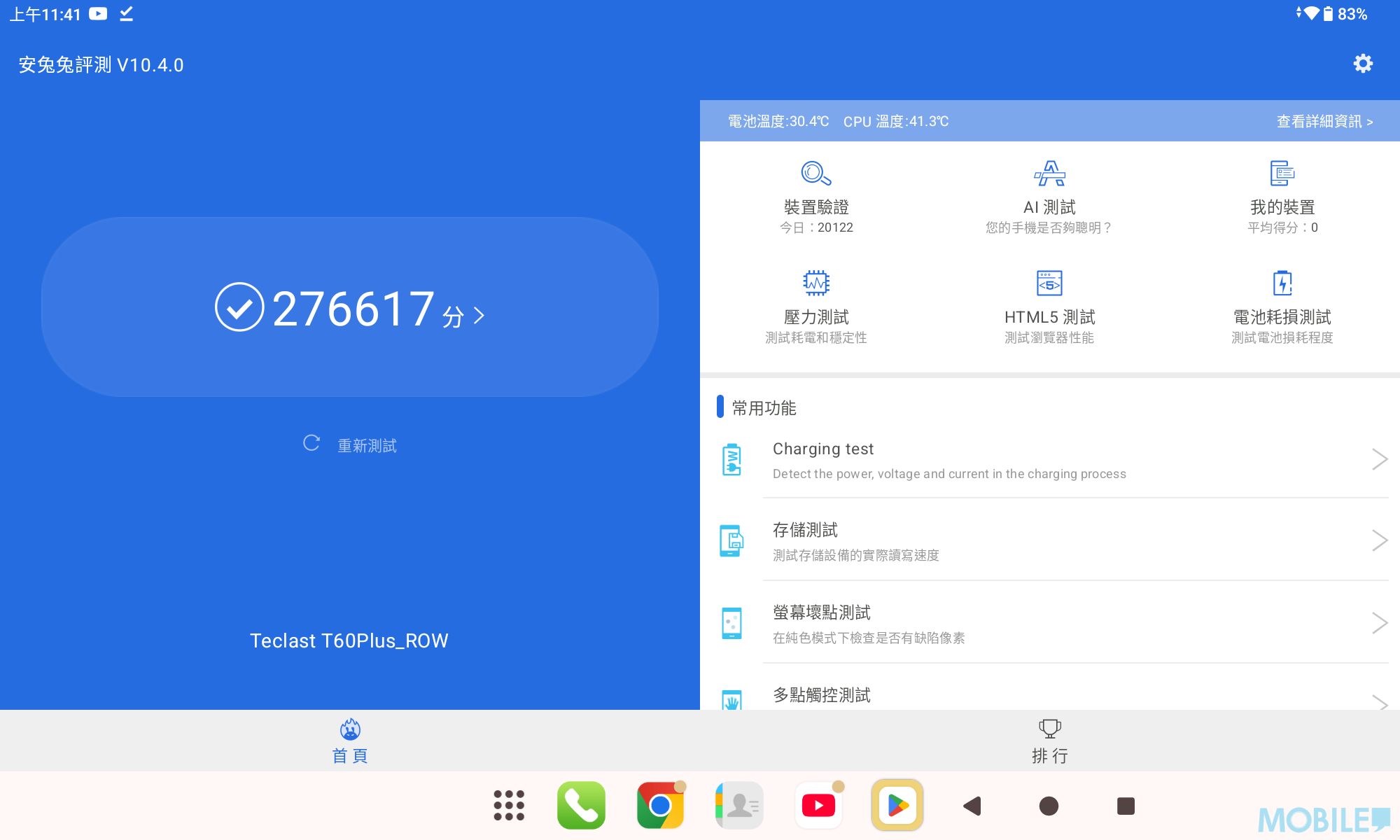This screenshot has width=1400, height=840.
Task: Open the battery wear test icon
Action: pyautogui.click(x=1282, y=283)
